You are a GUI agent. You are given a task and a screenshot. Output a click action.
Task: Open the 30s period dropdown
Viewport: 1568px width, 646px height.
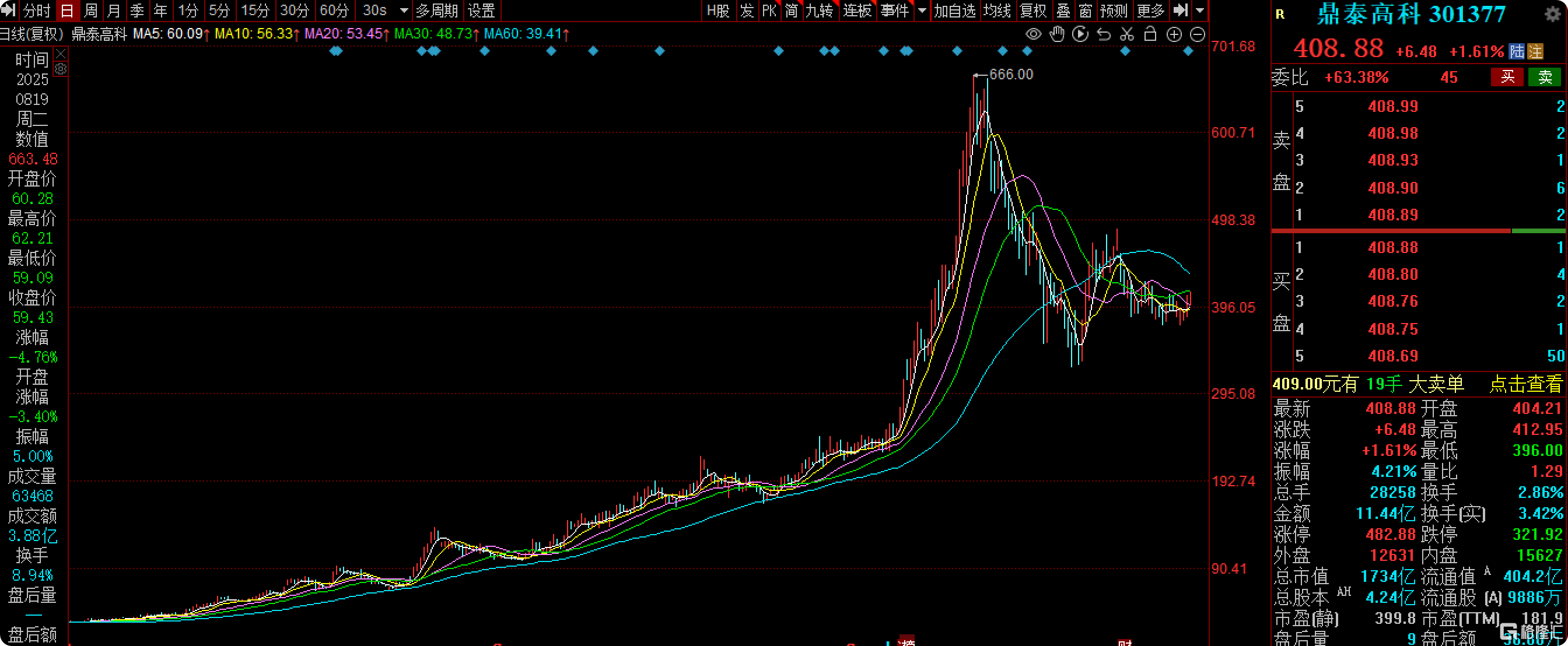404,10
